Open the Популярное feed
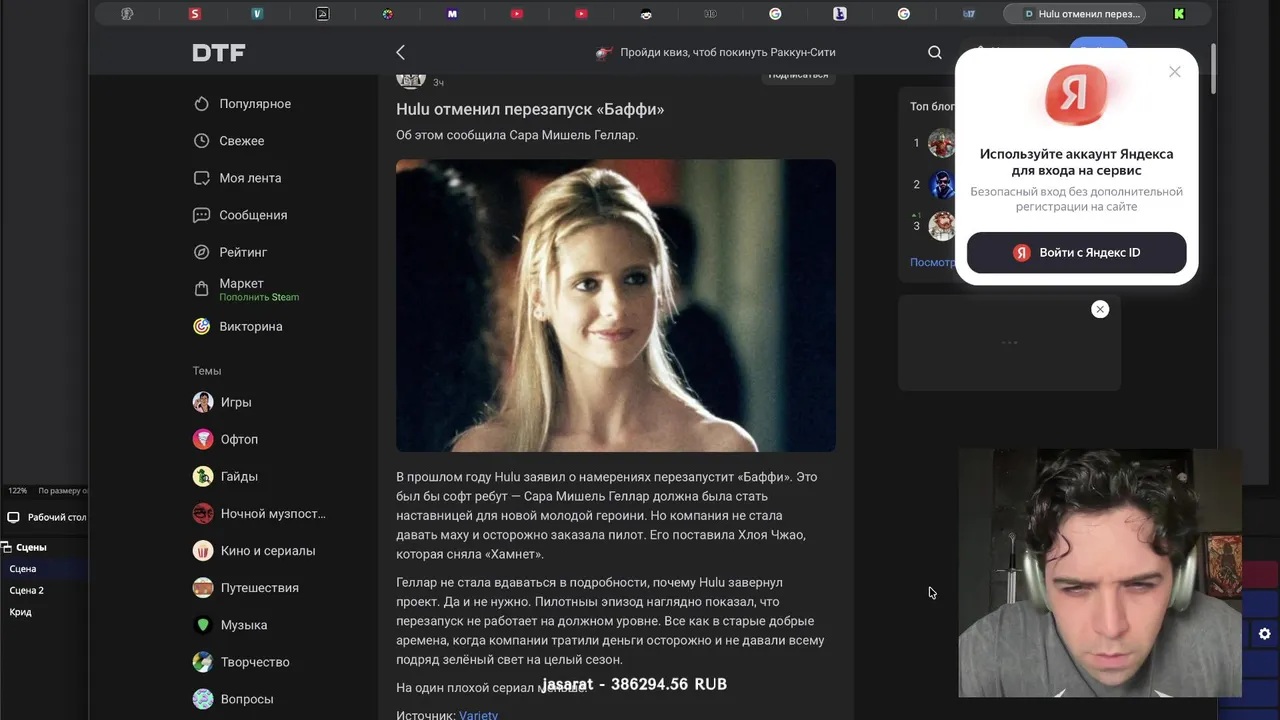1280x720 pixels. 255,104
